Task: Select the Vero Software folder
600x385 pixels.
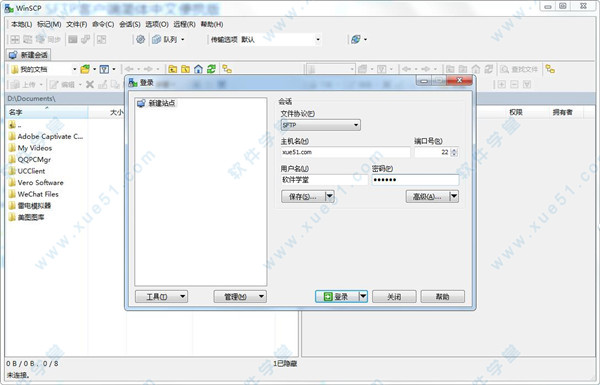Action: tap(36, 183)
